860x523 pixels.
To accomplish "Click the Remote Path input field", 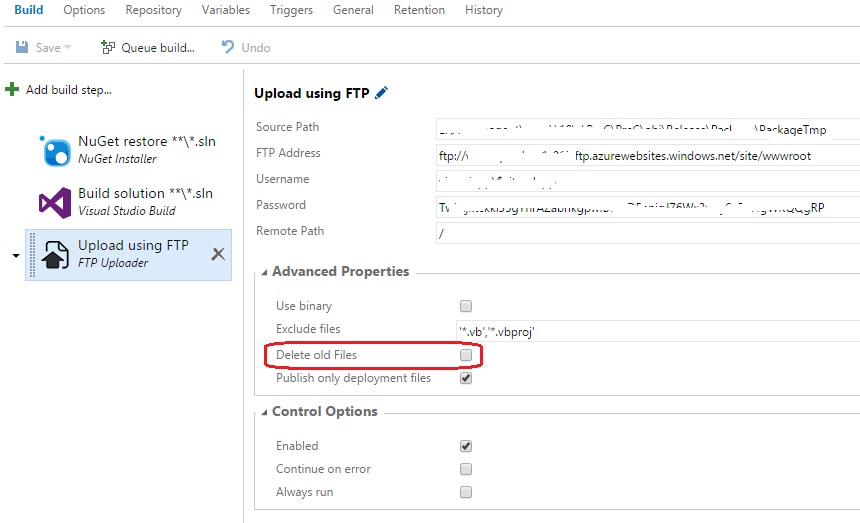I will 646,232.
